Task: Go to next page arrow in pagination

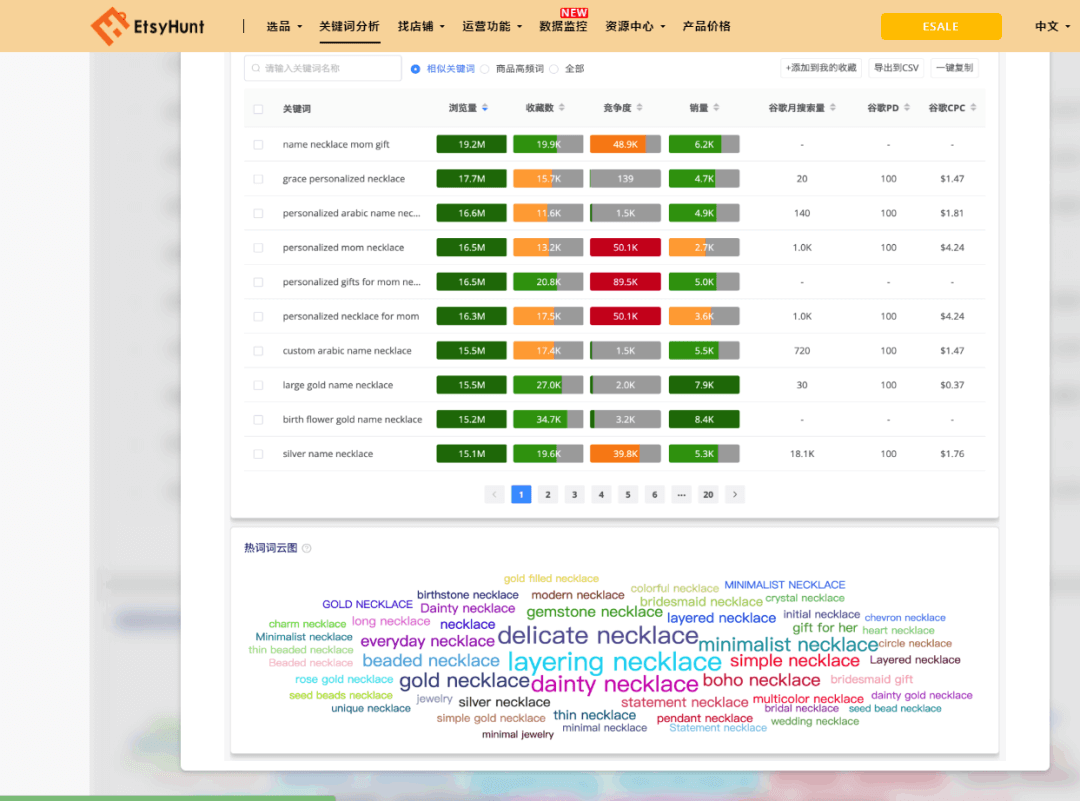Action: click(x=735, y=494)
